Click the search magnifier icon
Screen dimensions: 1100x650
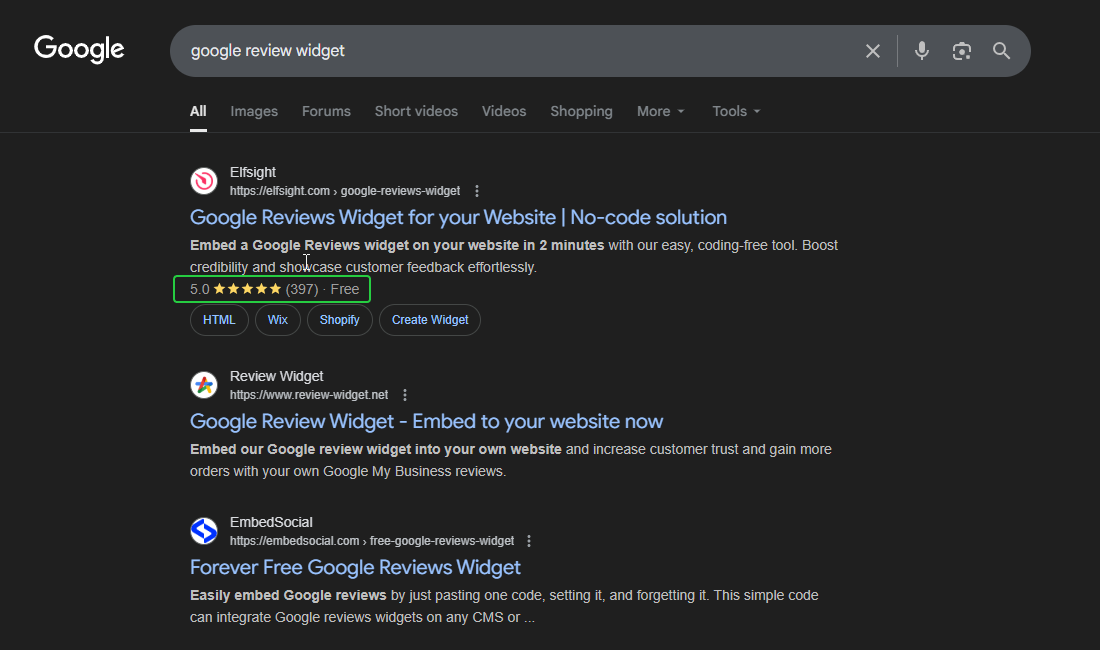1001,50
